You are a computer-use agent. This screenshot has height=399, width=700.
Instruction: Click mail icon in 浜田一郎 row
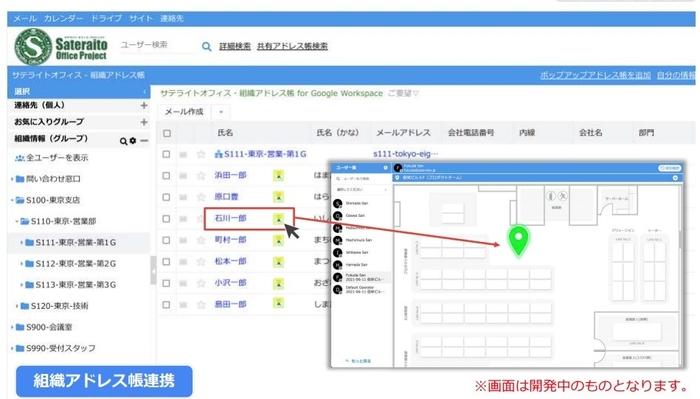pos(183,176)
